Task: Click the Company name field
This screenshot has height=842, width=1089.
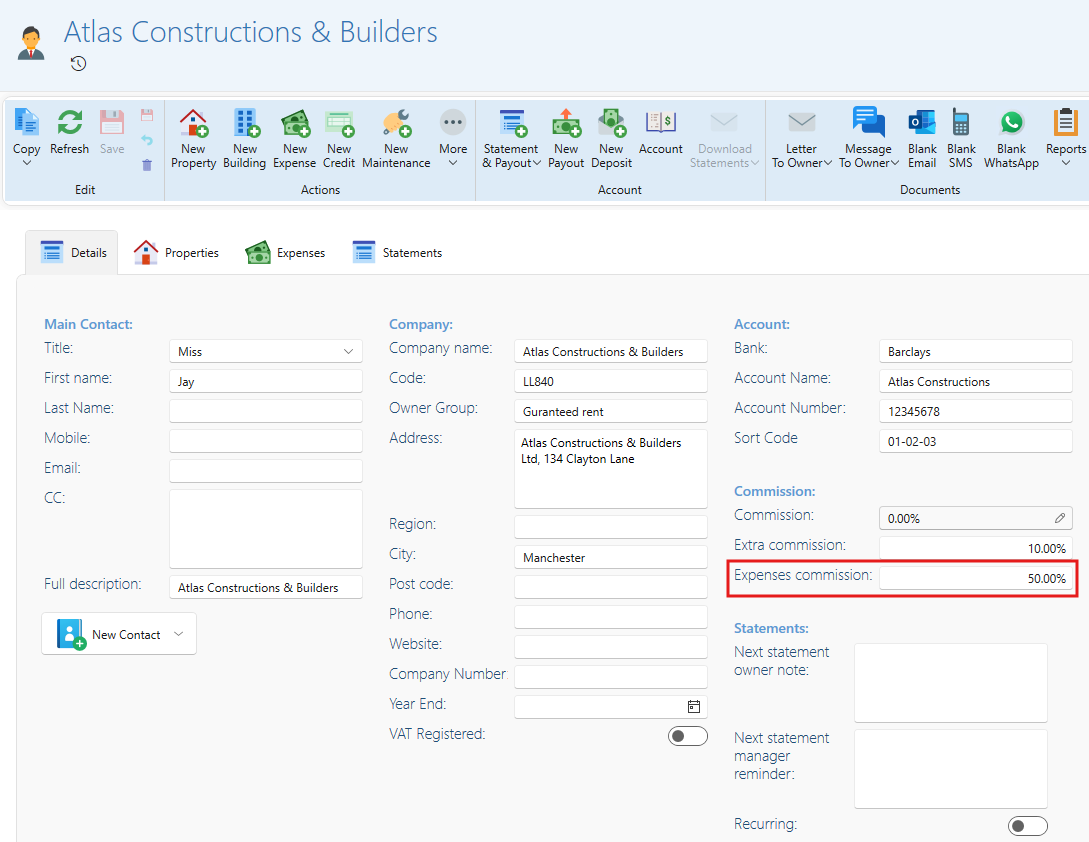Action: (611, 352)
